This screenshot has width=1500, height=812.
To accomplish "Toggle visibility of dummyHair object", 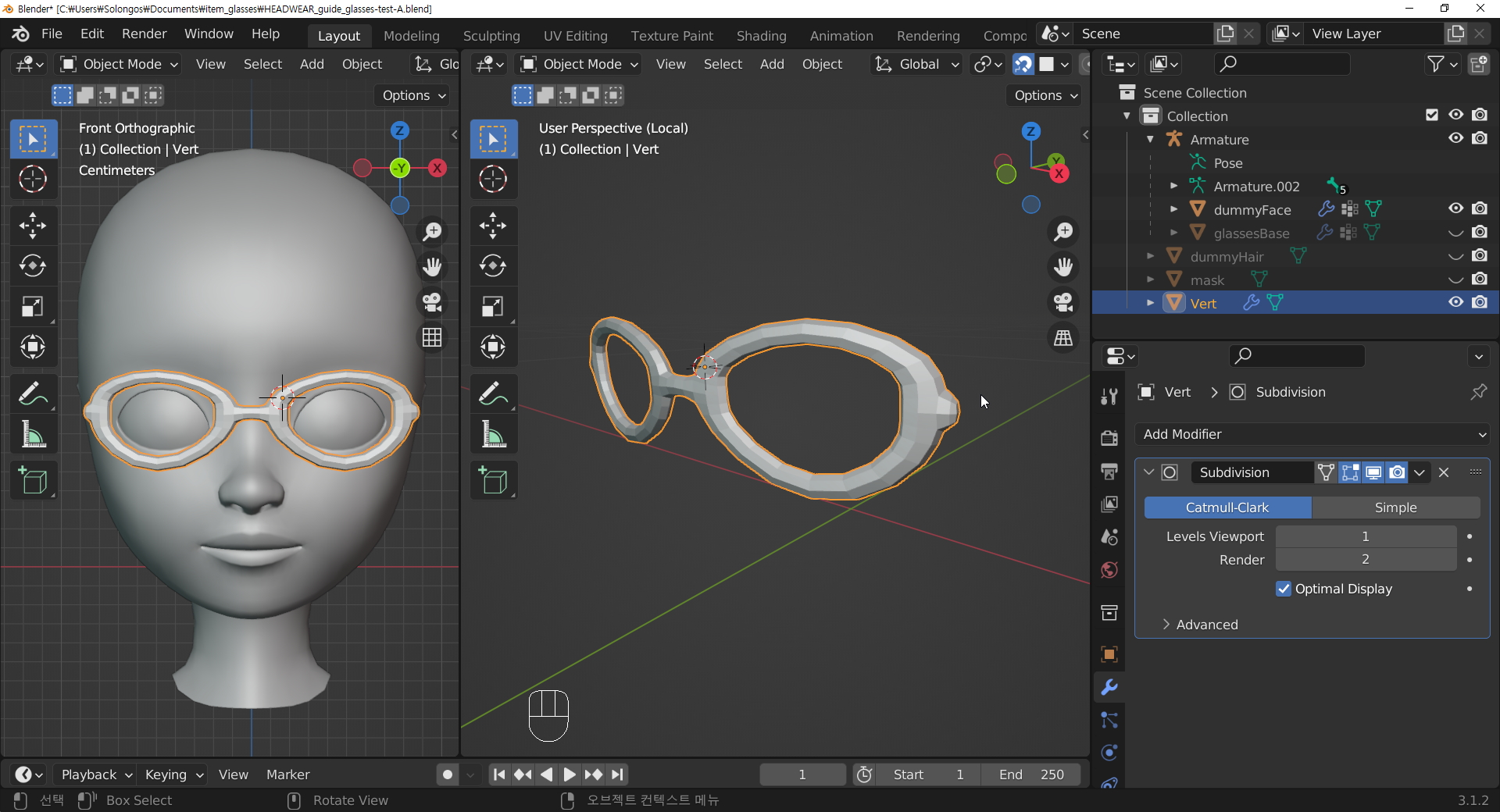I will tap(1455, 255).
